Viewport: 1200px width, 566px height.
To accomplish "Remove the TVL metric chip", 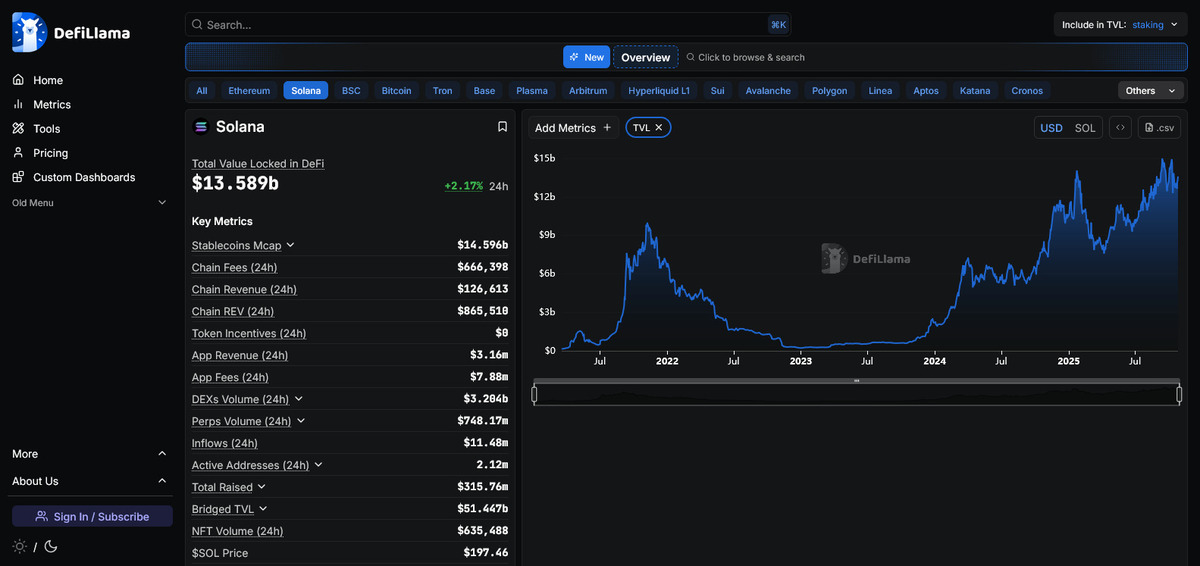I will coord(659,128).
